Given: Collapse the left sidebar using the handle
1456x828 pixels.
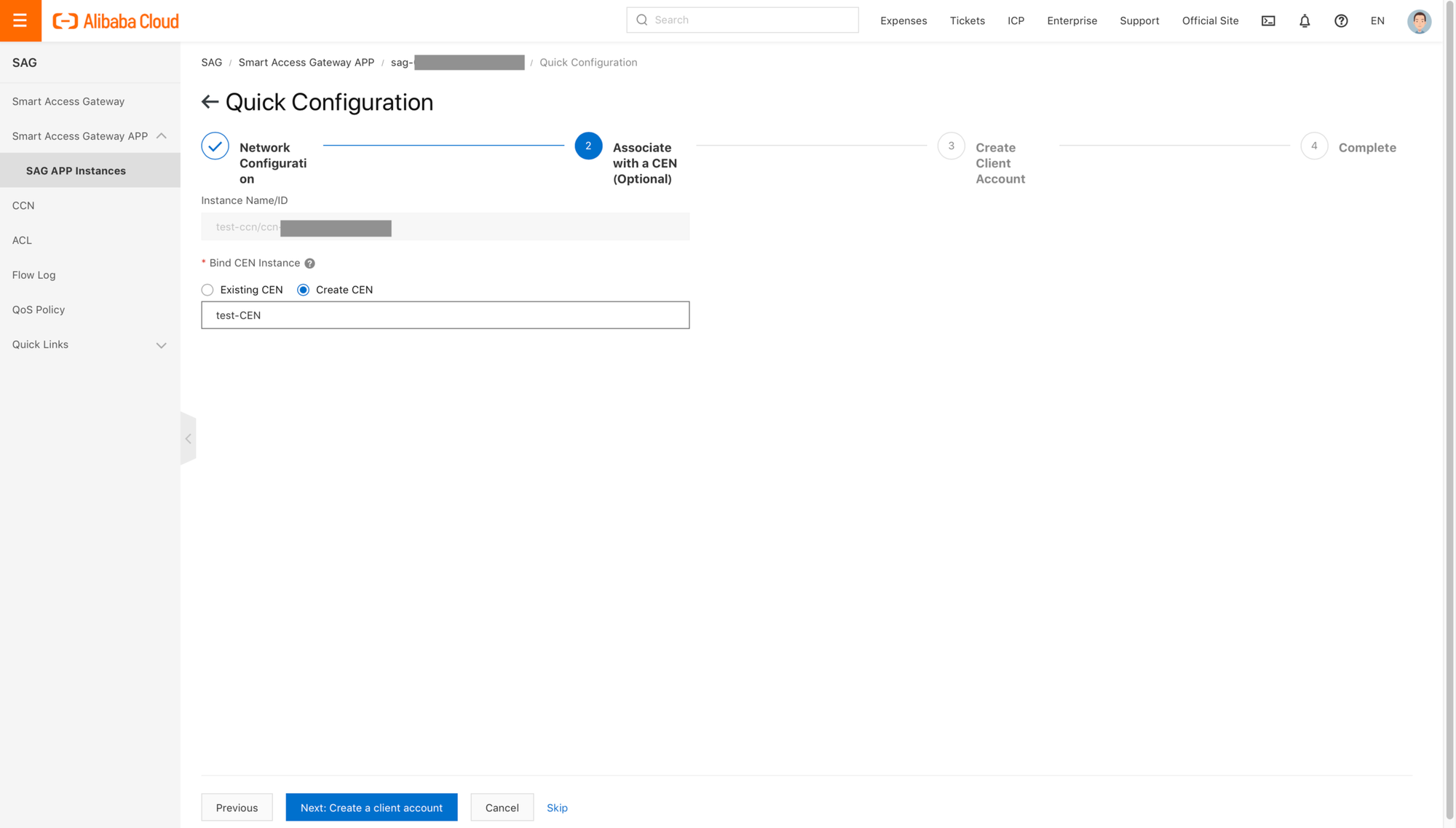Looking at the screenshot, I should point(189,438).
